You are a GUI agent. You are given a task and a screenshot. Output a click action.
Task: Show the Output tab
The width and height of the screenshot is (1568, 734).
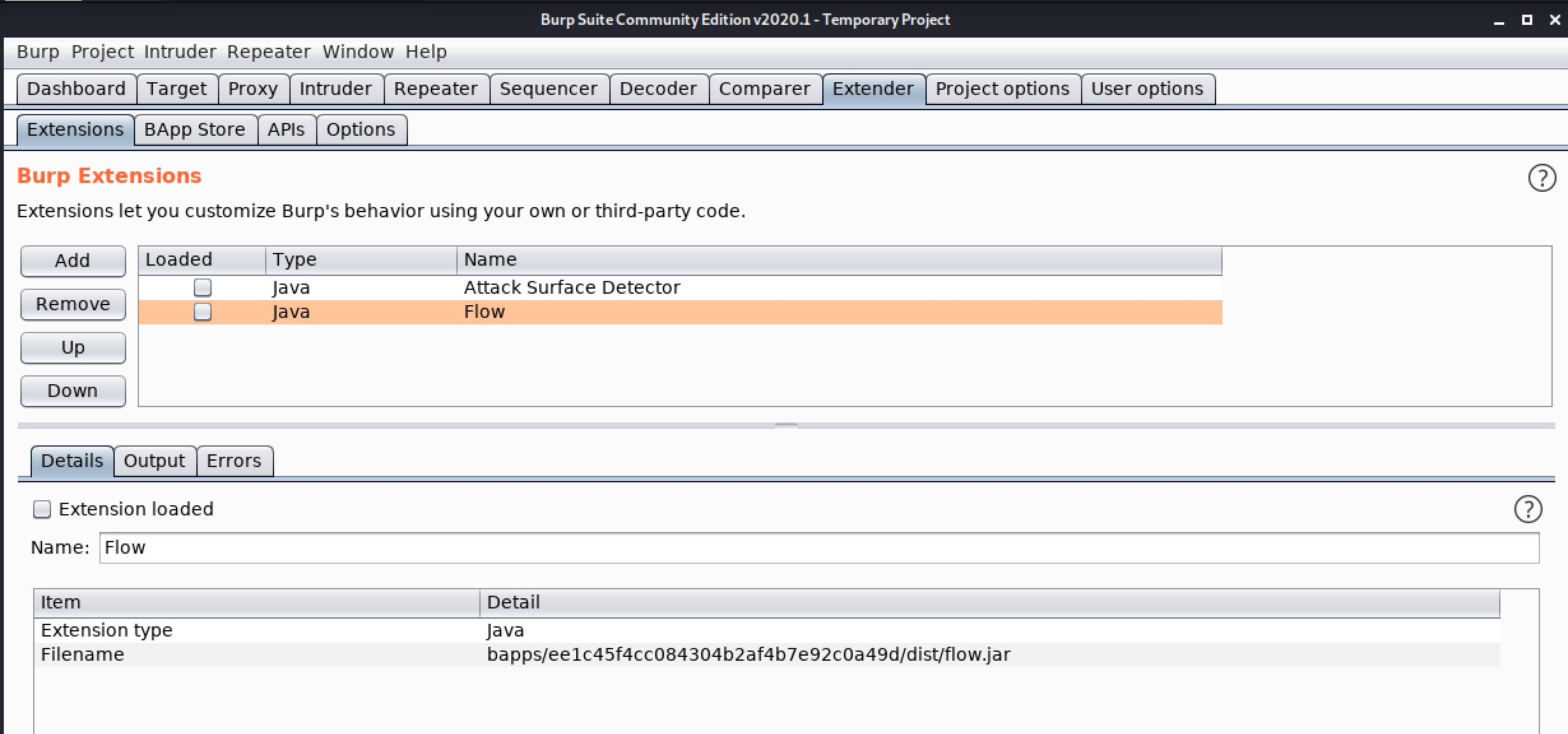[x=155, y=461]
